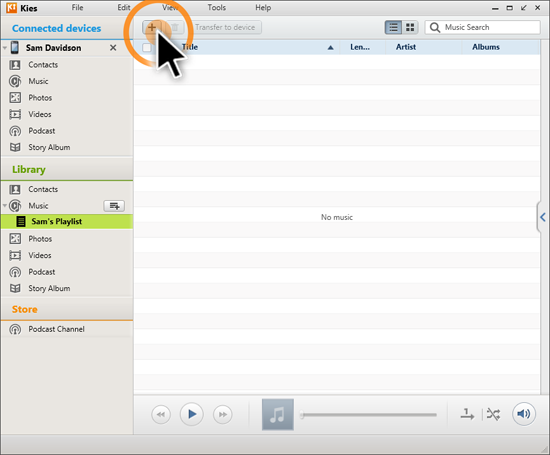Click the Transfer to device button
Image resolution: width=550 pixels, height=455 pixels.
[225, 27]
